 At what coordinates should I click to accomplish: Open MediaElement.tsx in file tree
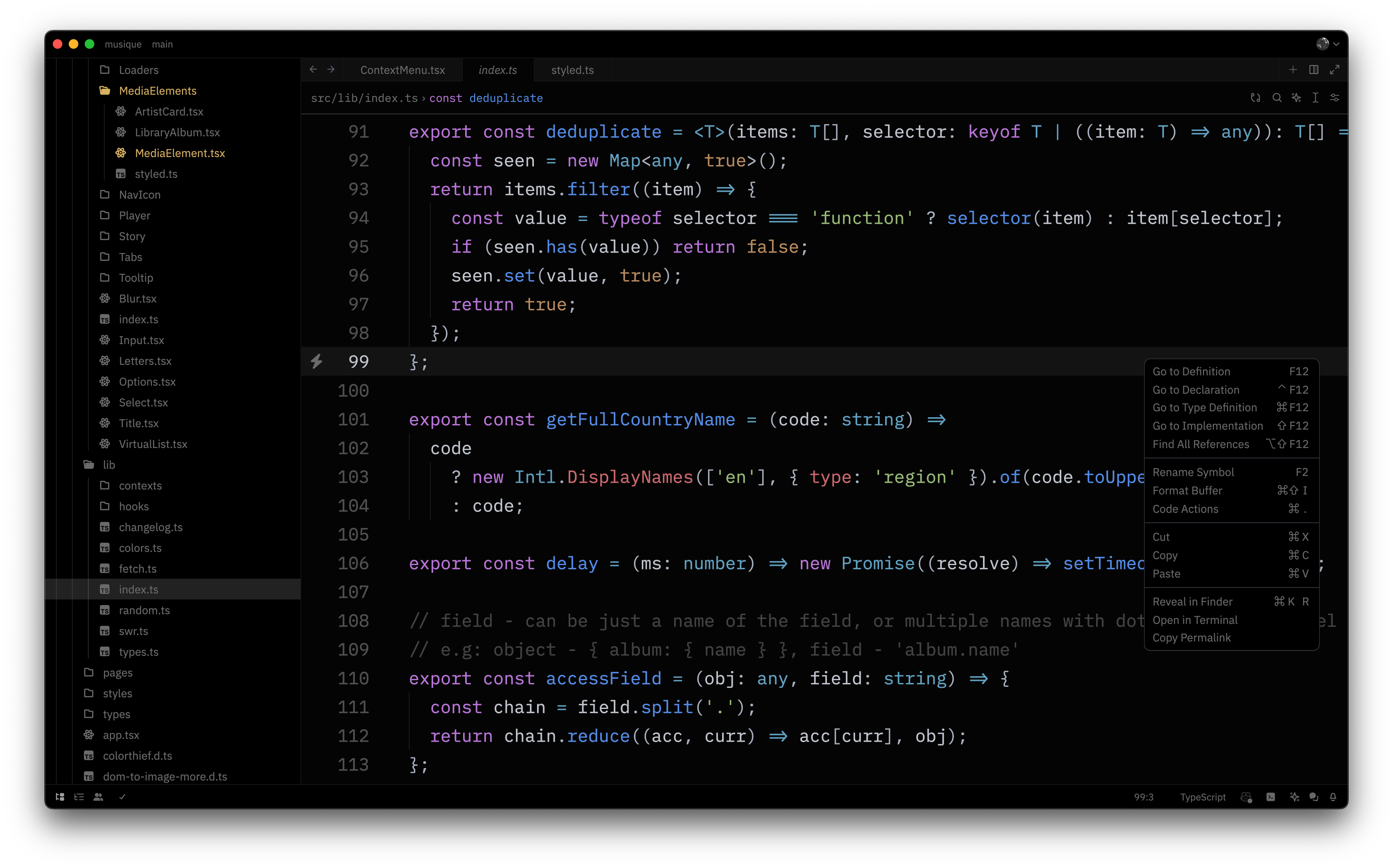180,153
